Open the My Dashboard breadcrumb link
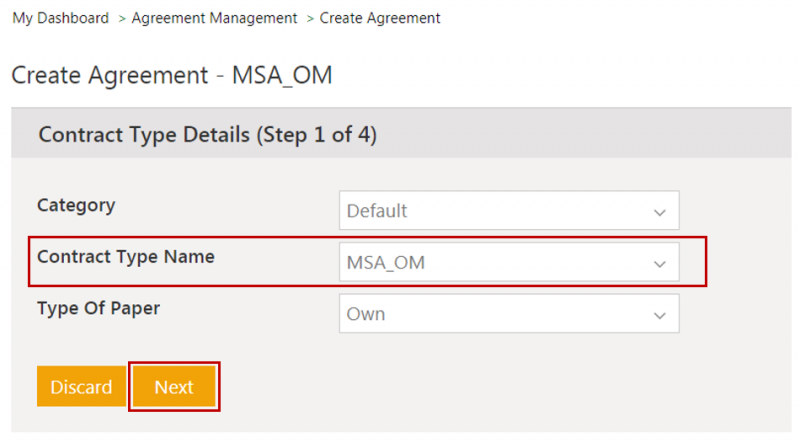 (60, 18)
